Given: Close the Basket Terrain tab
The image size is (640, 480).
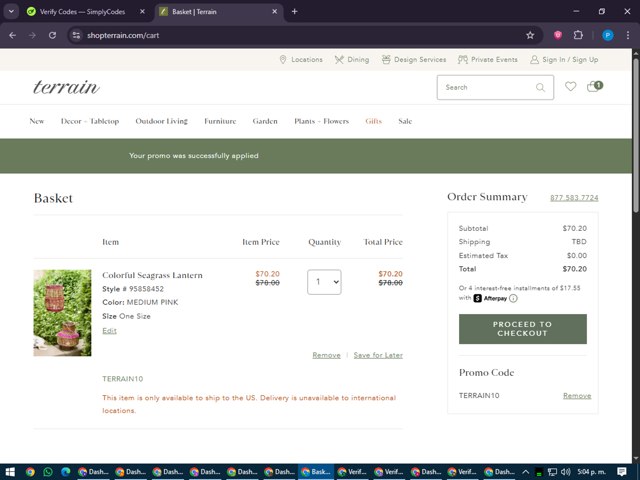Looking at the screenshot, I should click(x=275, y=11).
